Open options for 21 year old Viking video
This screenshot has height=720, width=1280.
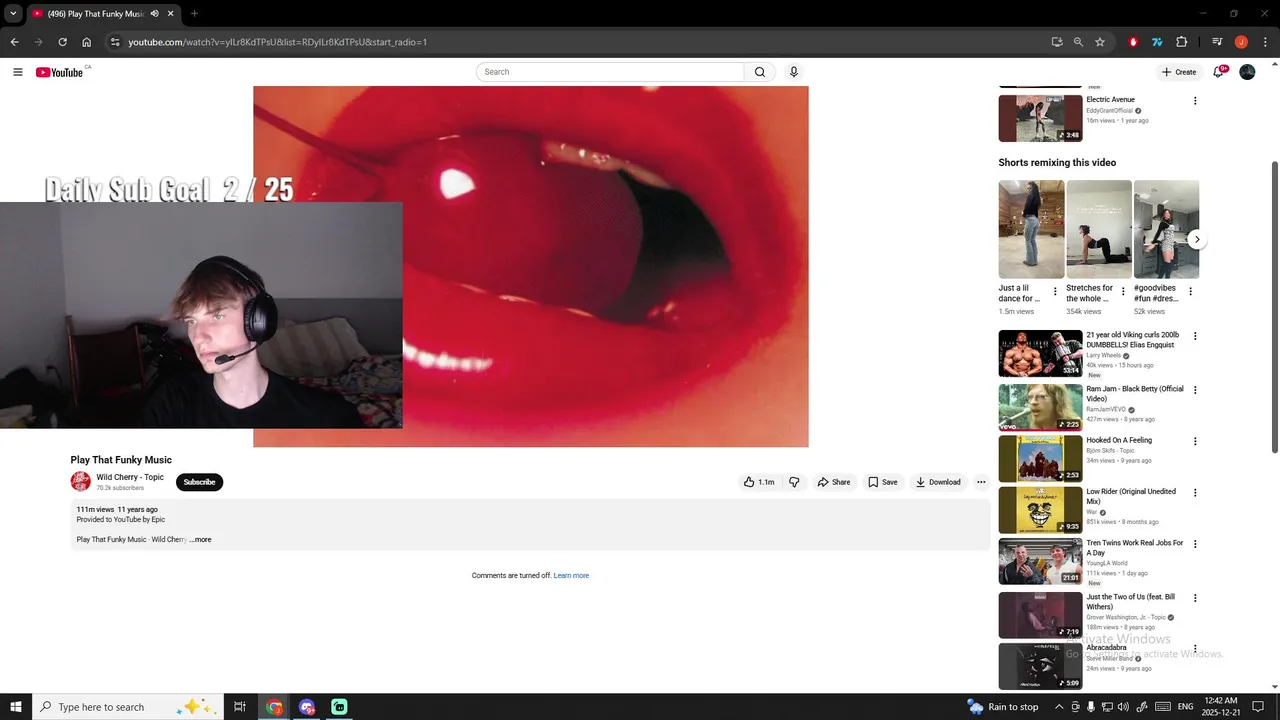click(x=1195, y=336)
